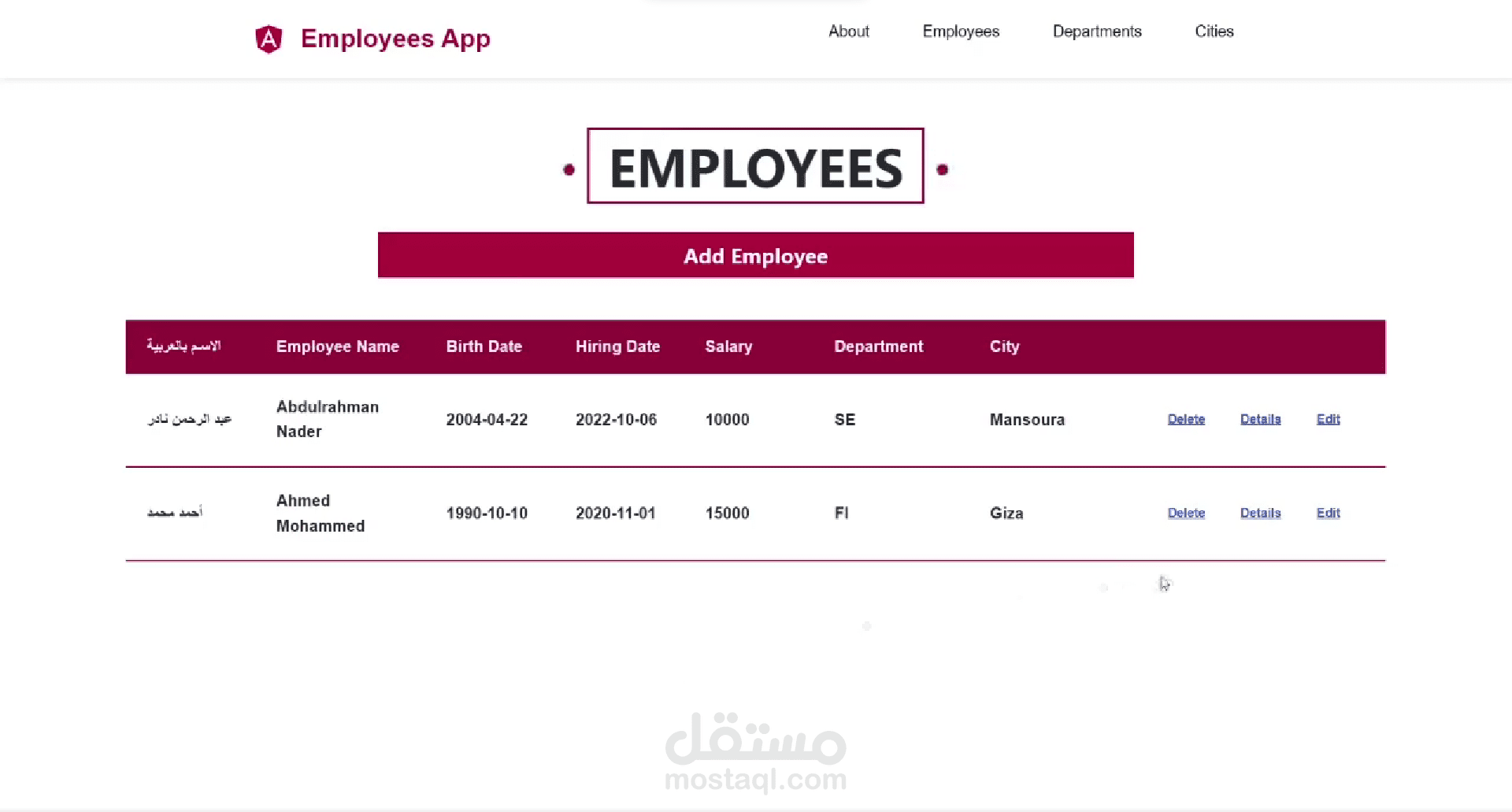This screenshot has height=812, width=1512.
Task: Navigate to the Departments section
Action: (1097, 32)
